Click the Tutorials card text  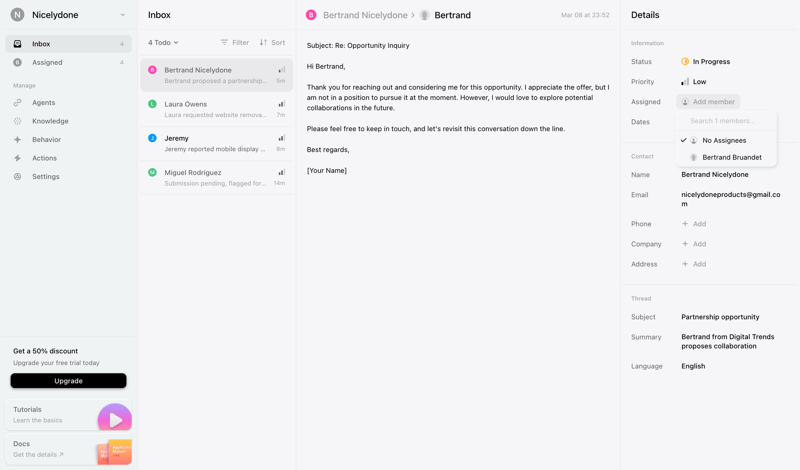tap(38, 414)
